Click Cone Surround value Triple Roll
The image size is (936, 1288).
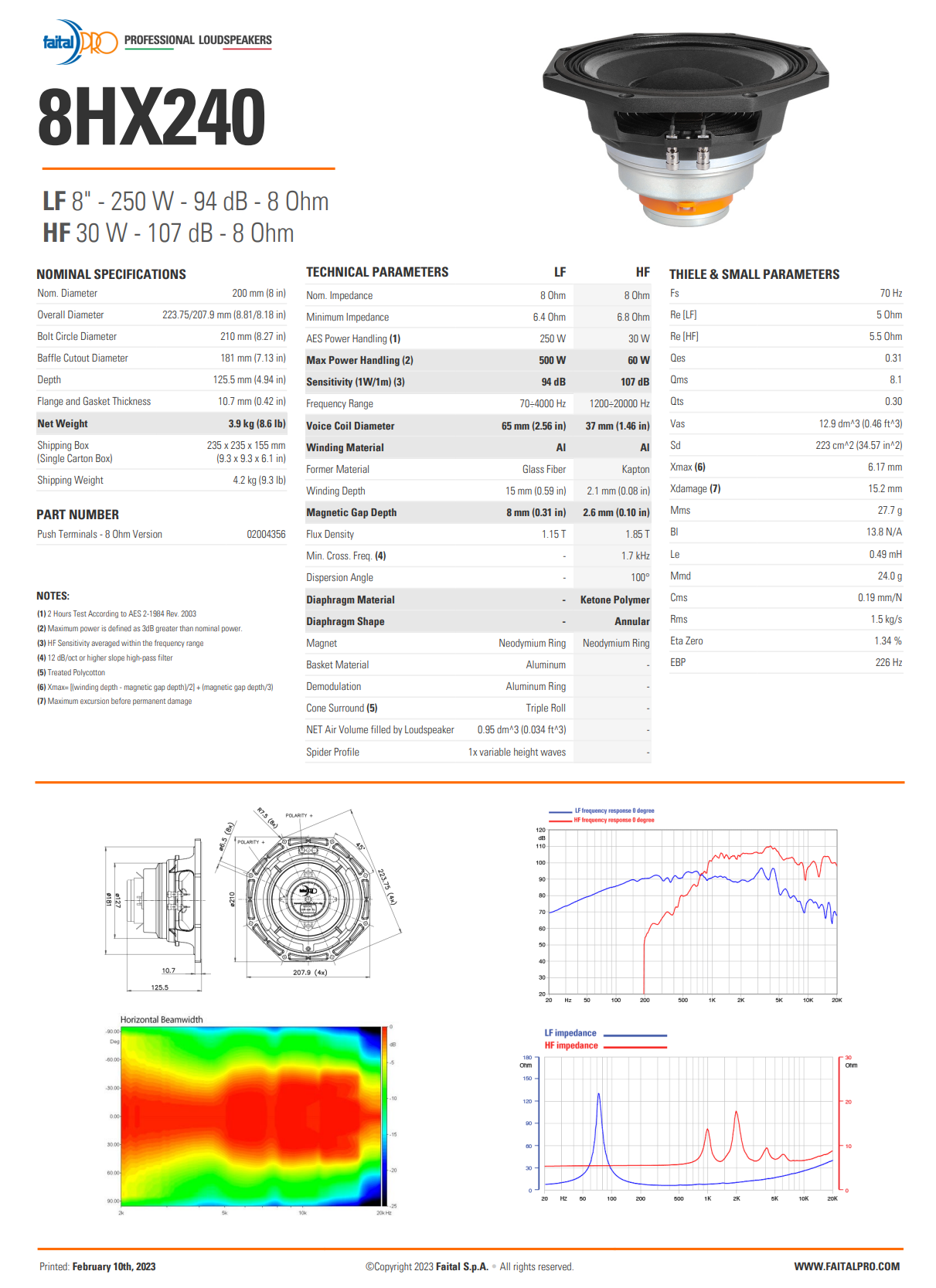[x=546, y=709]
